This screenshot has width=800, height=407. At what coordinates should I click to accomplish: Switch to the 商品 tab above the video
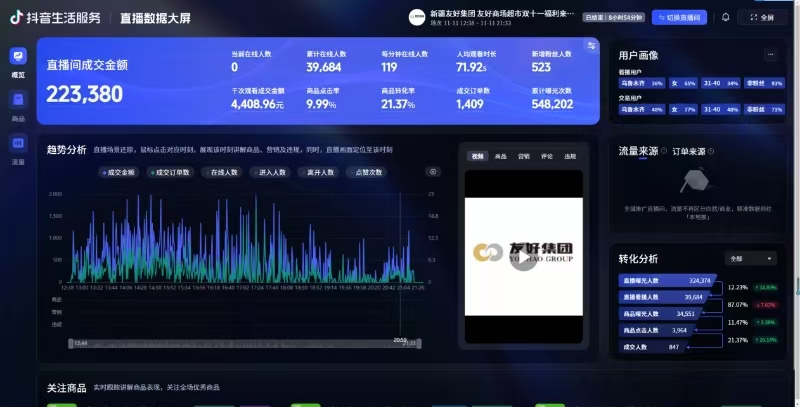click(501, 156)
